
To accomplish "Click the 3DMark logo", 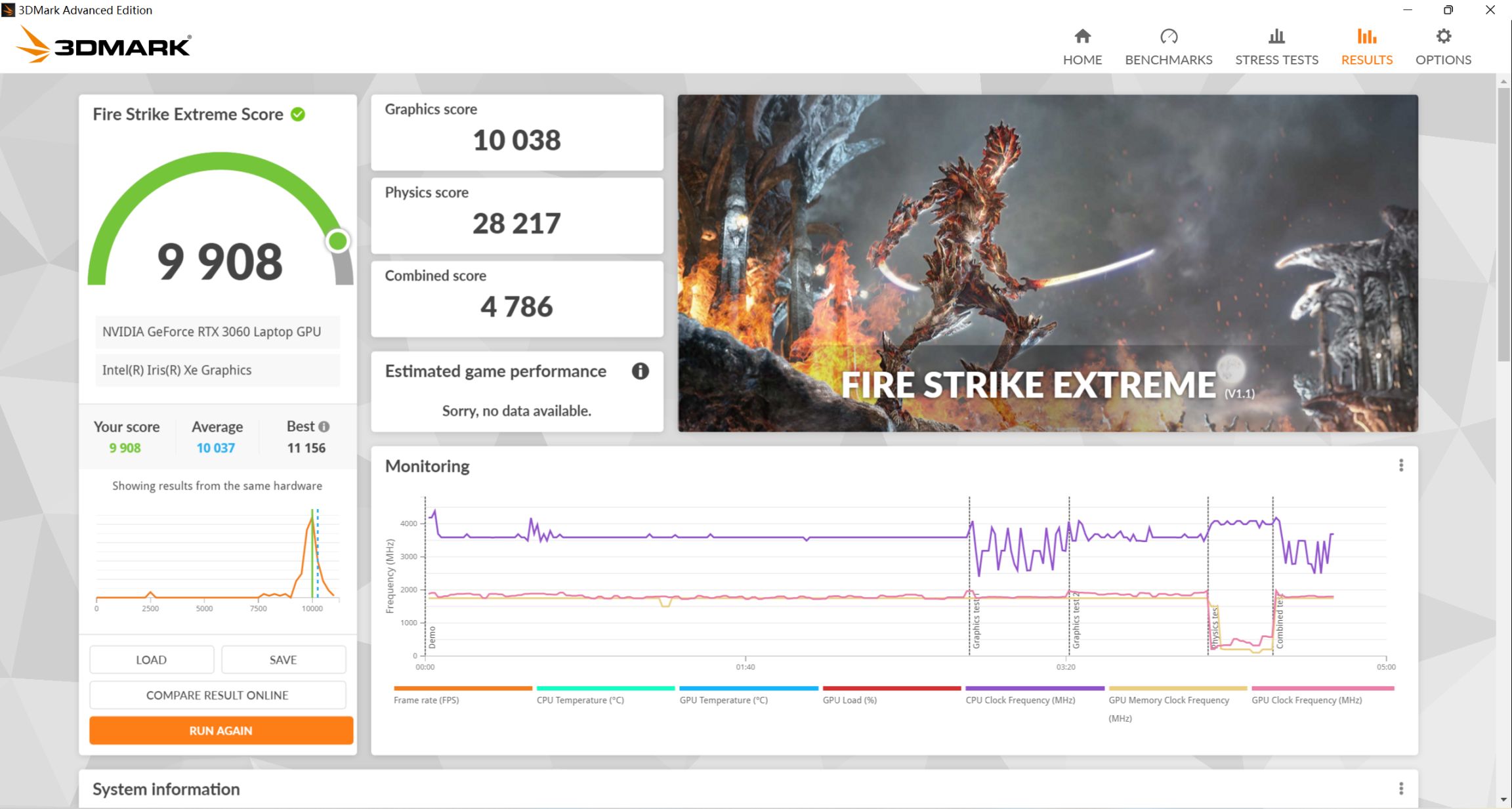I will pyautogui.click(x=104, y=45).
